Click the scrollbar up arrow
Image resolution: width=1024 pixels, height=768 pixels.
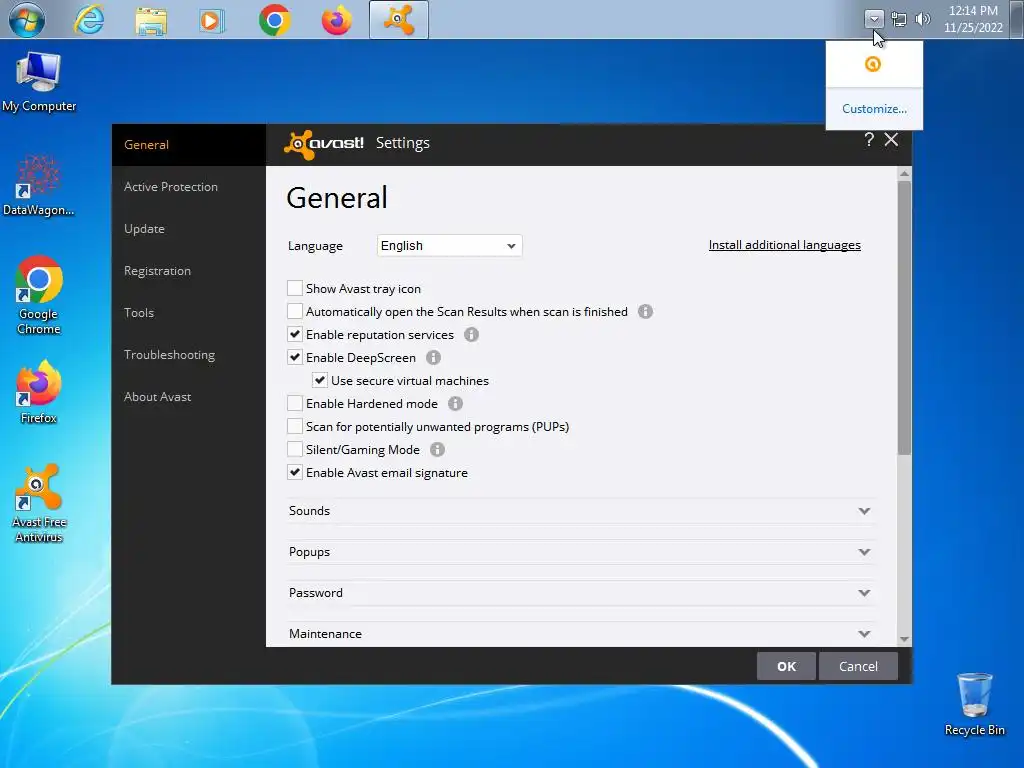tap(904, 173)
